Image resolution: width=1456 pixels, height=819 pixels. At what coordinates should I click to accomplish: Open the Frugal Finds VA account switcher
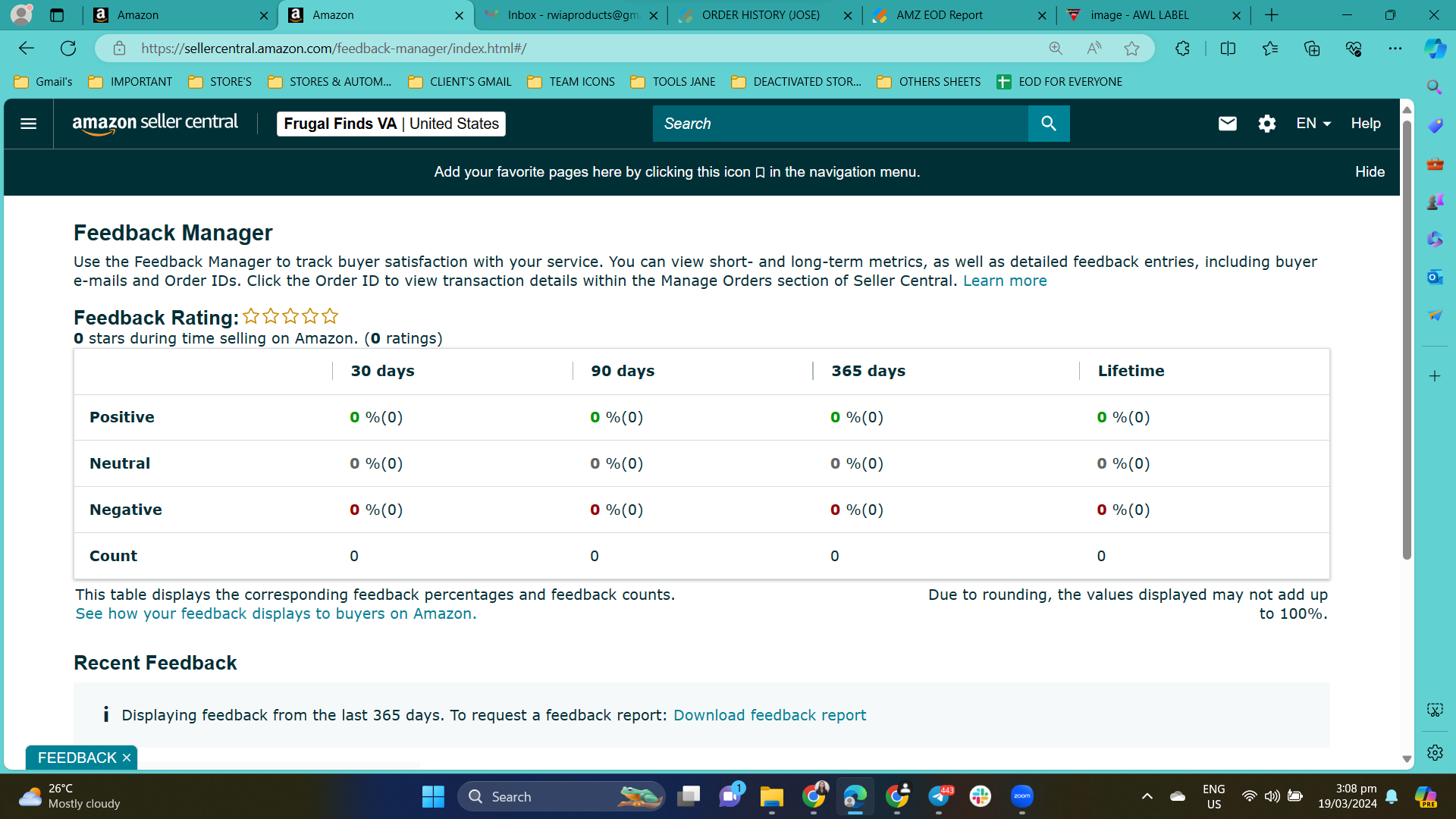coord(391,124)
